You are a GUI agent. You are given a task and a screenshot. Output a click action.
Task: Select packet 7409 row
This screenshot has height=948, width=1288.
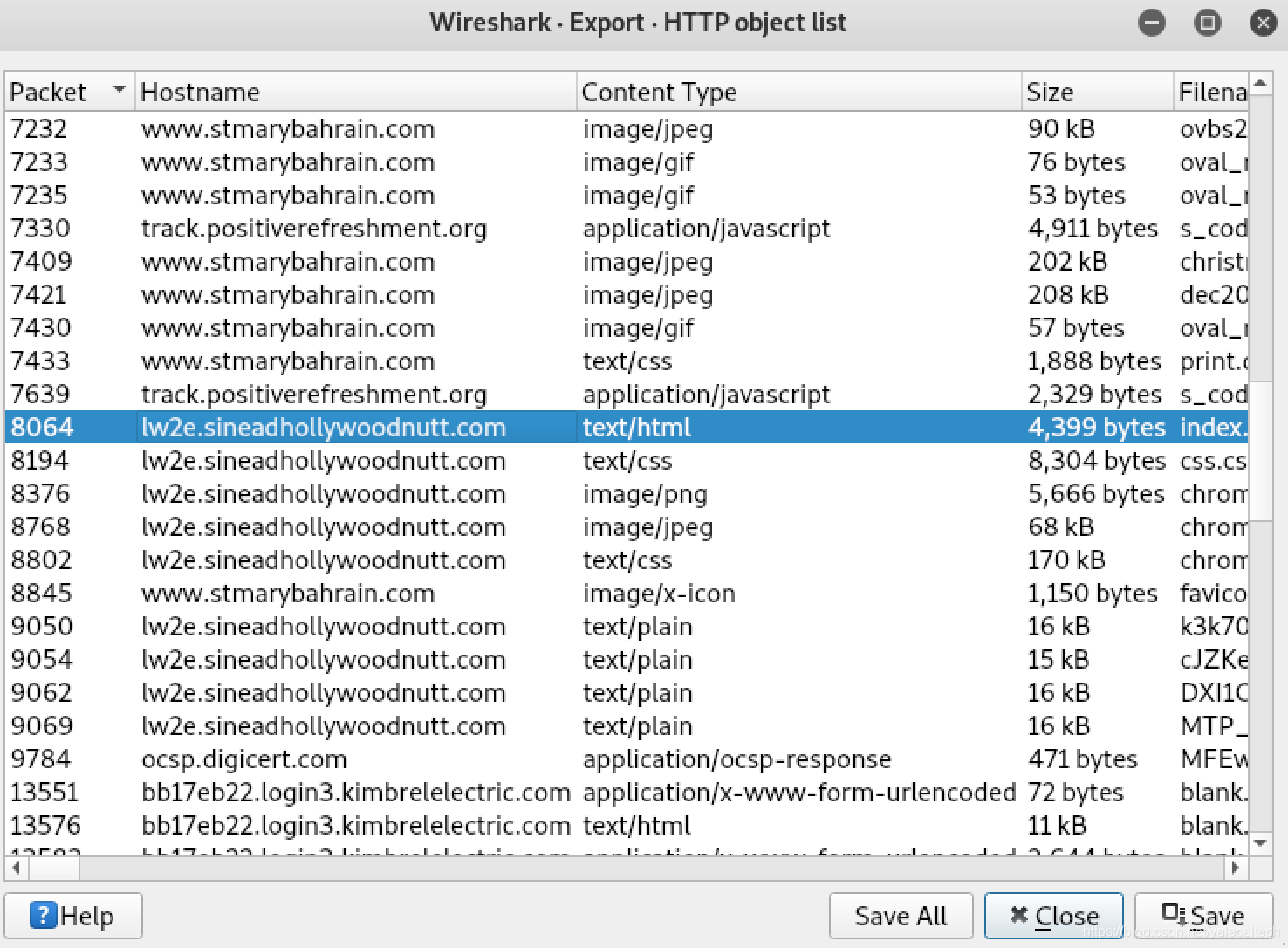(627, 261)
